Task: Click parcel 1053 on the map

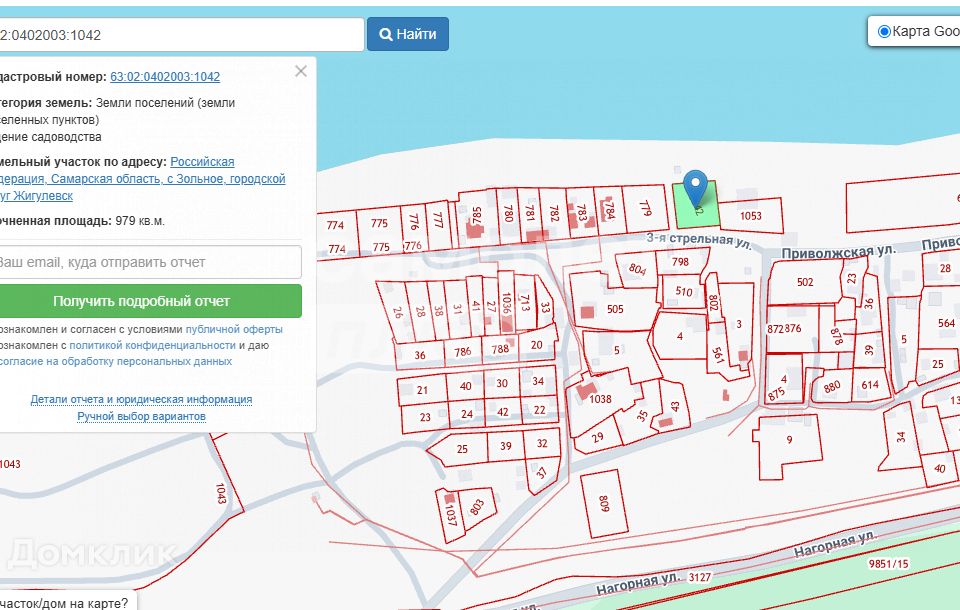Action: point(750,216)
